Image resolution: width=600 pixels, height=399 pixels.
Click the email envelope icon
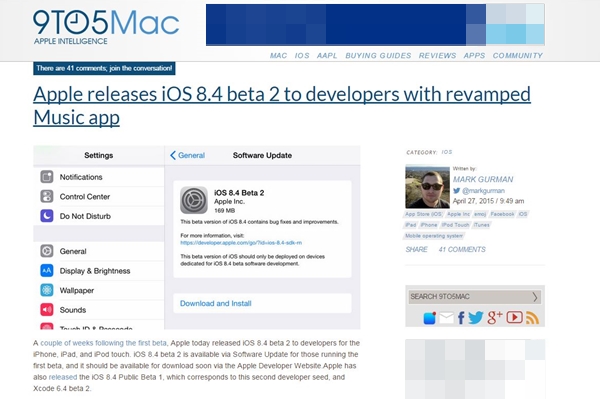(x=446, y=318)
